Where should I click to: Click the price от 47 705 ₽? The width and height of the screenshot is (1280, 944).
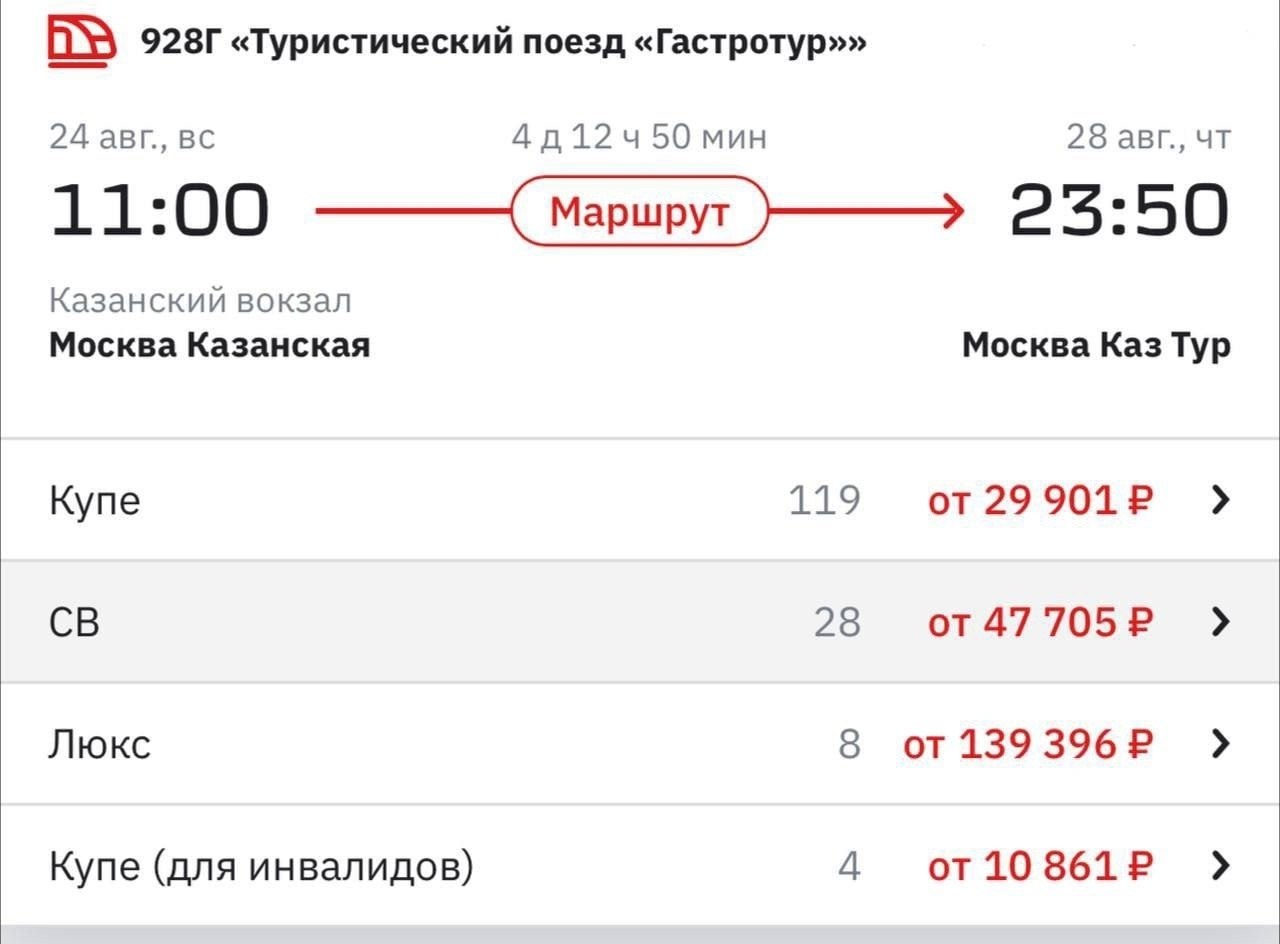[x=1040, y=622]
